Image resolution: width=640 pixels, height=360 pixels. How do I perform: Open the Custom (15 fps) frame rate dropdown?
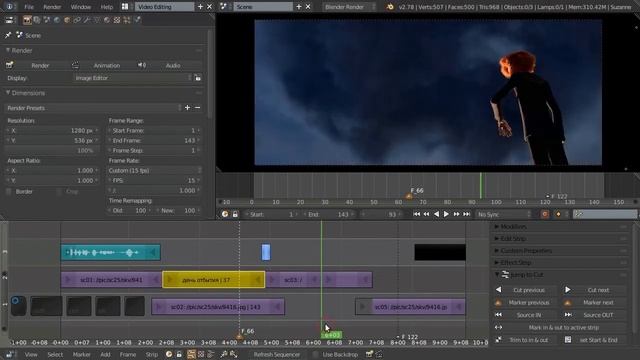(x=155, y=170)
